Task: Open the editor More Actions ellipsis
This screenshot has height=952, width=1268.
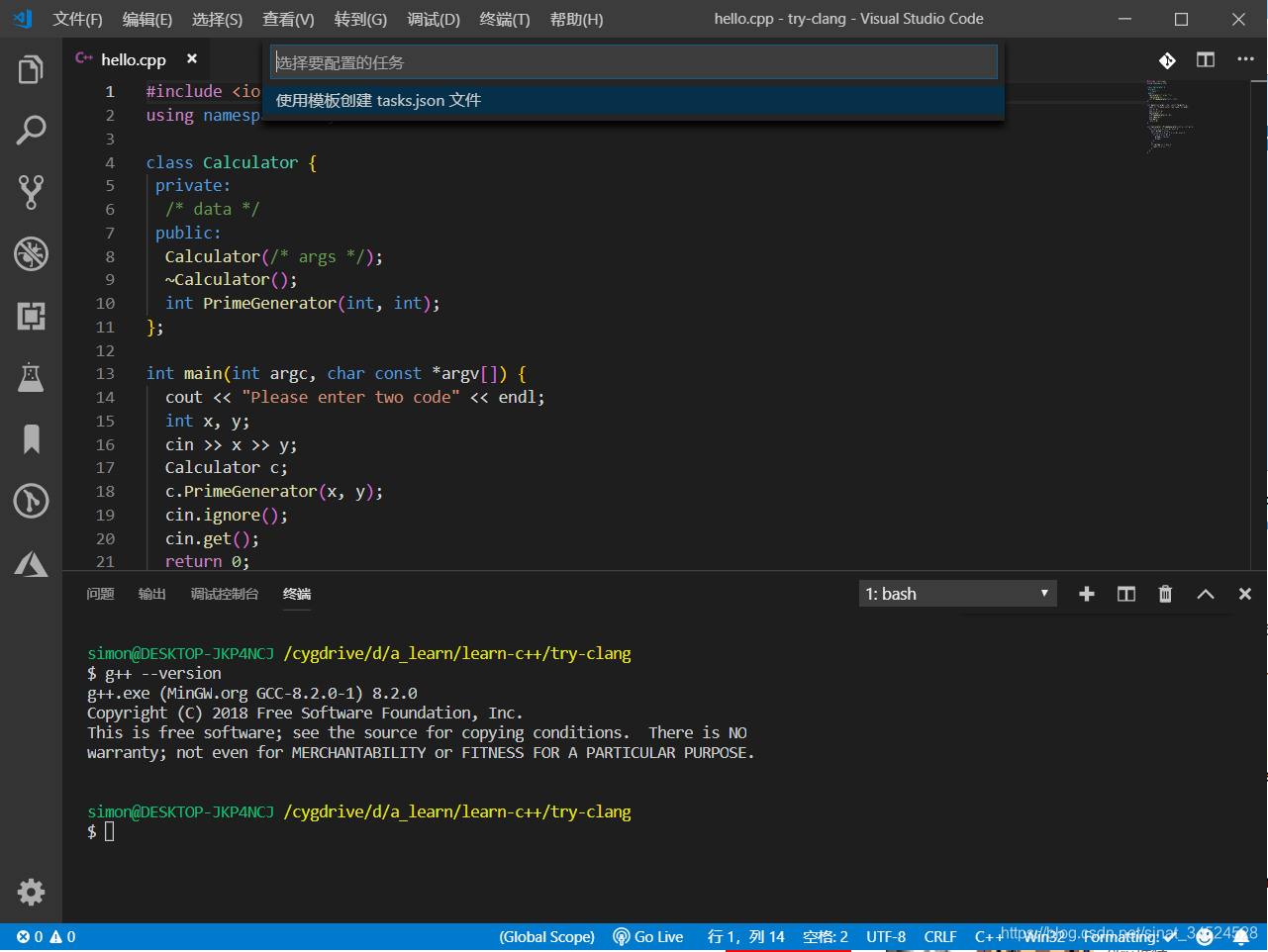Action: click(x=1245, y=59)
